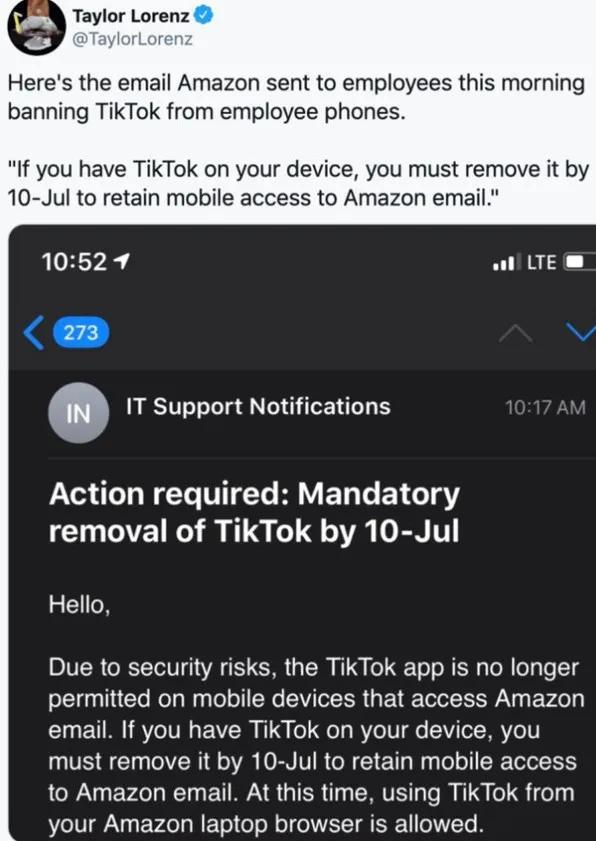Tap the LTE network indicator
The image size is (596, 841).
point(541,262)
